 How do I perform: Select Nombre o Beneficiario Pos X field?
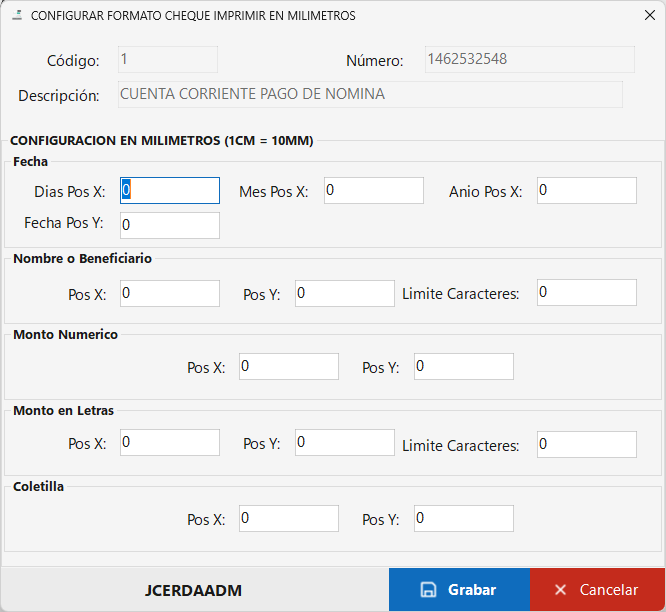coord(170,293)
